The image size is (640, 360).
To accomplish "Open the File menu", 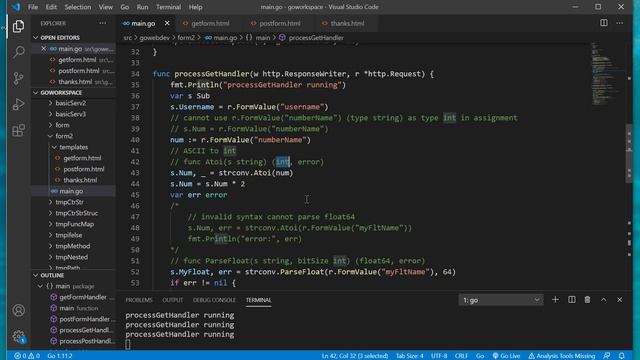I will (x=33, y=7).
